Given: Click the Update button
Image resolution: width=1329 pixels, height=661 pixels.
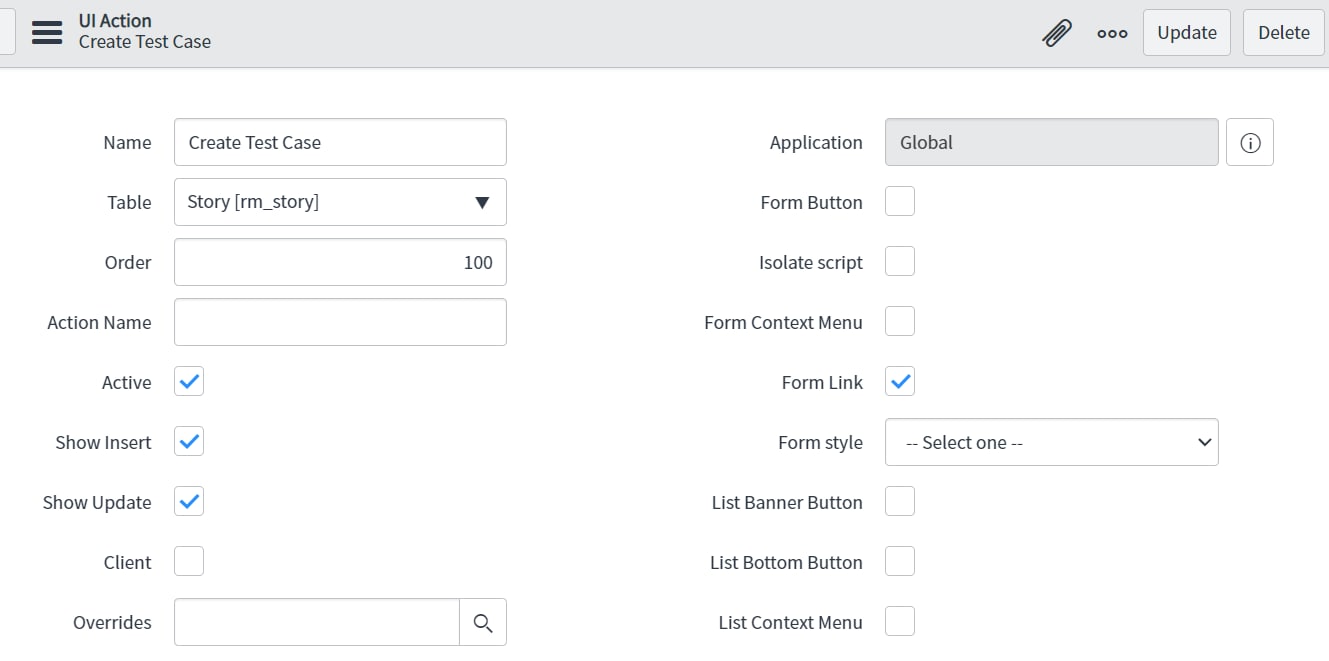Looking at the screenshot, I should pos(1186,32).
